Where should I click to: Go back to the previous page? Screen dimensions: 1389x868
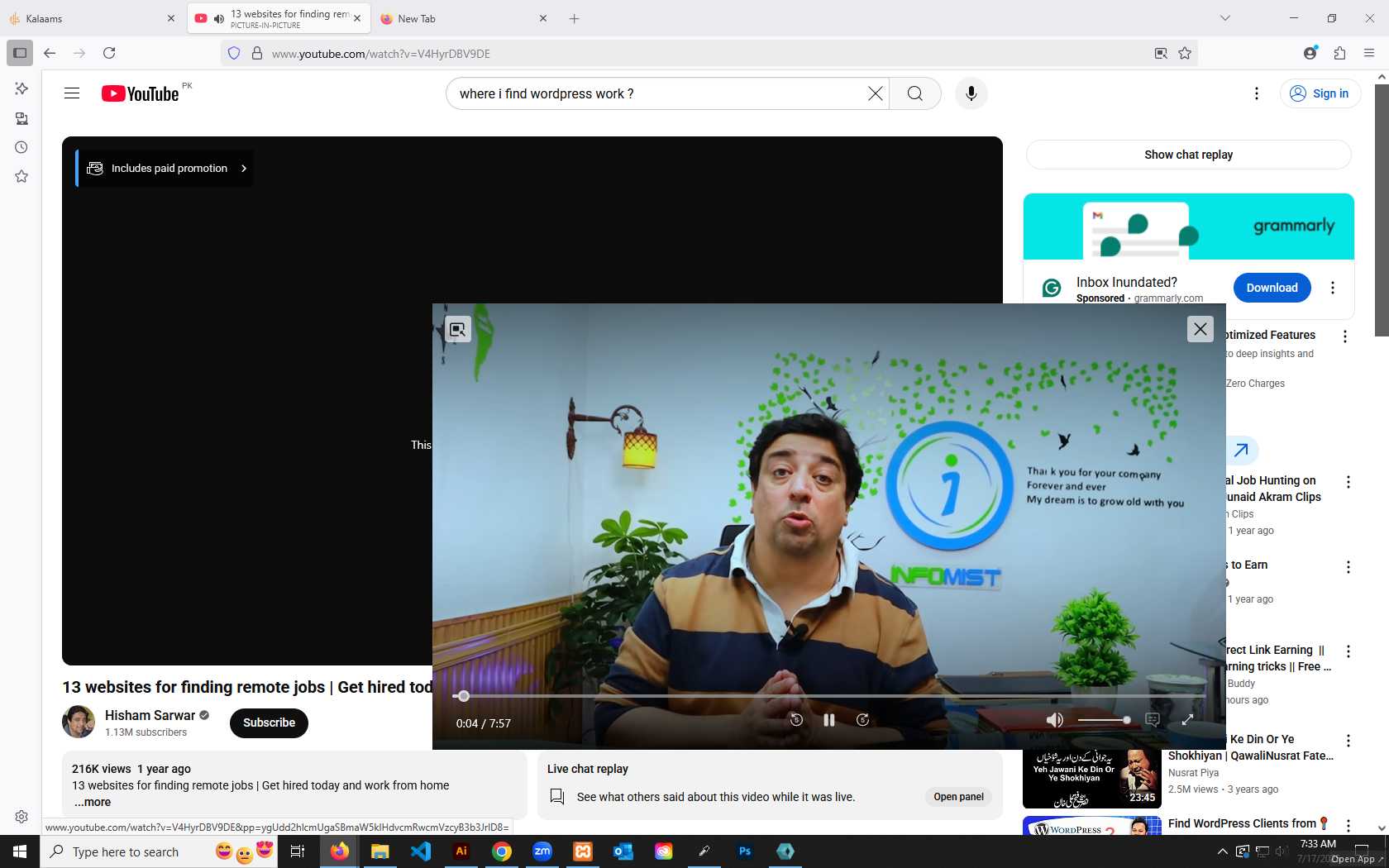point(50,53)
